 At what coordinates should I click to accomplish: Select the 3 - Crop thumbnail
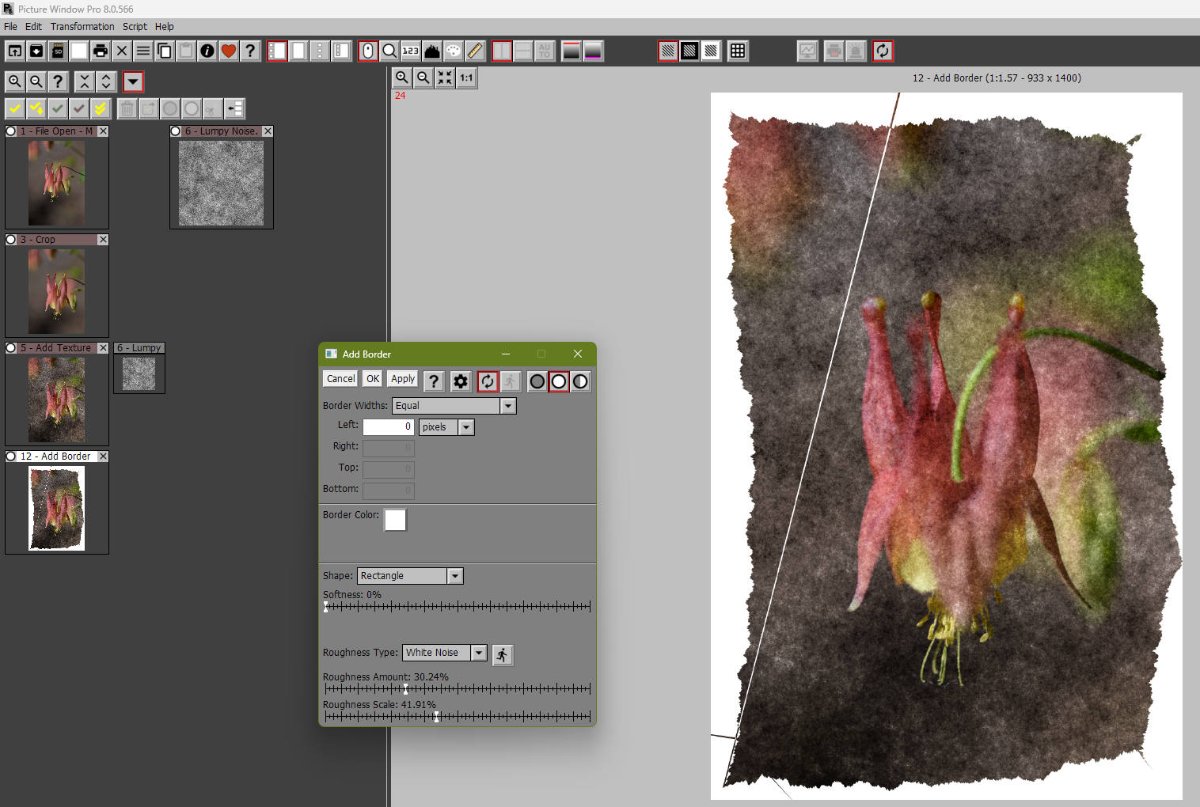(56, 291)
